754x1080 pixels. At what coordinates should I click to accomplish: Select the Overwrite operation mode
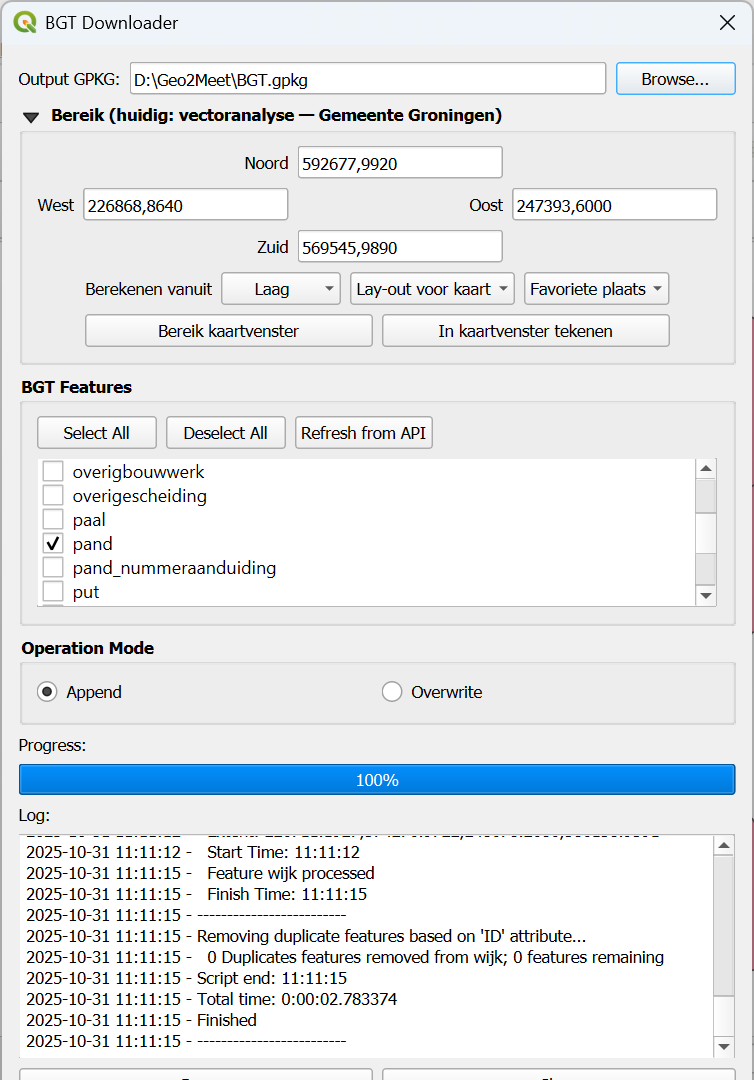[392, 692]
